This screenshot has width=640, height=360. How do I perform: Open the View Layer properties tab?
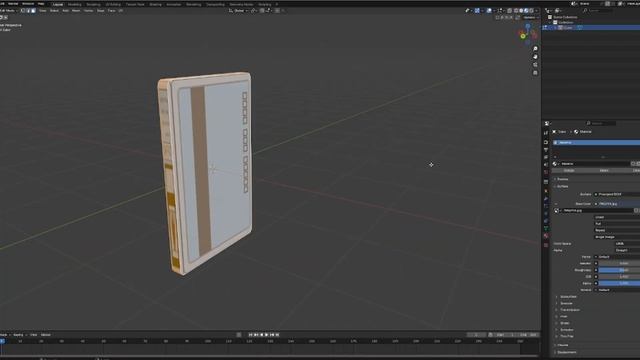(x=546, y=157)
